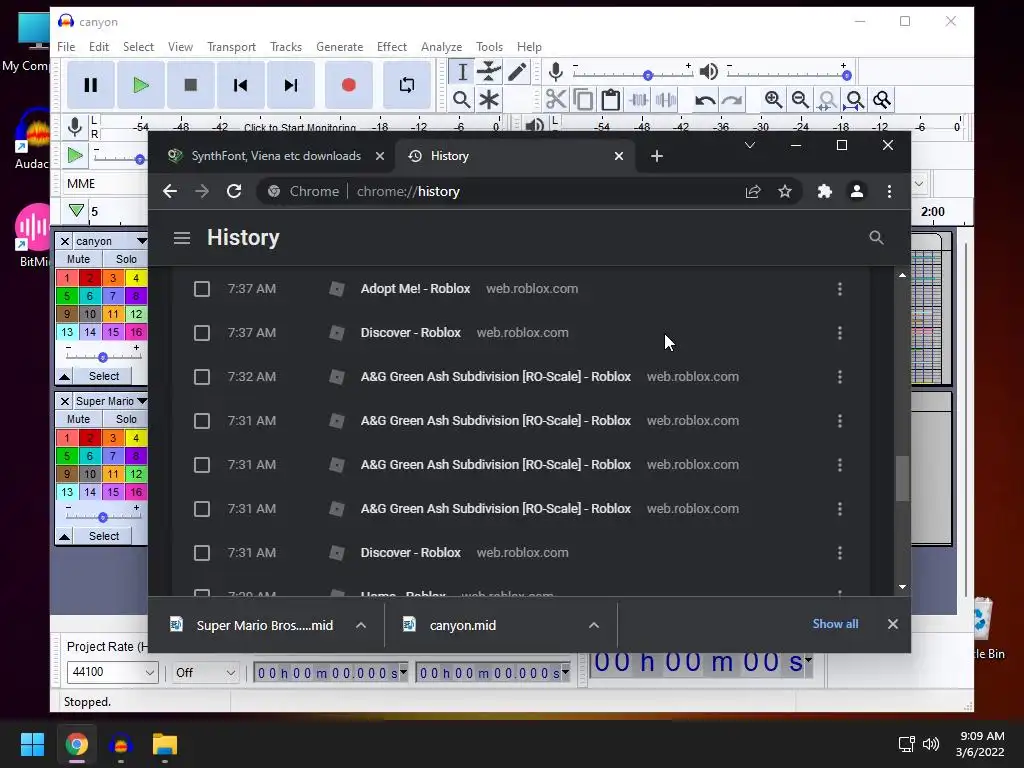The width and height of the screenshot is (1024, 768).
Task: Expand Super Mario Bros mid download options
Action: (x=360, y=626)
